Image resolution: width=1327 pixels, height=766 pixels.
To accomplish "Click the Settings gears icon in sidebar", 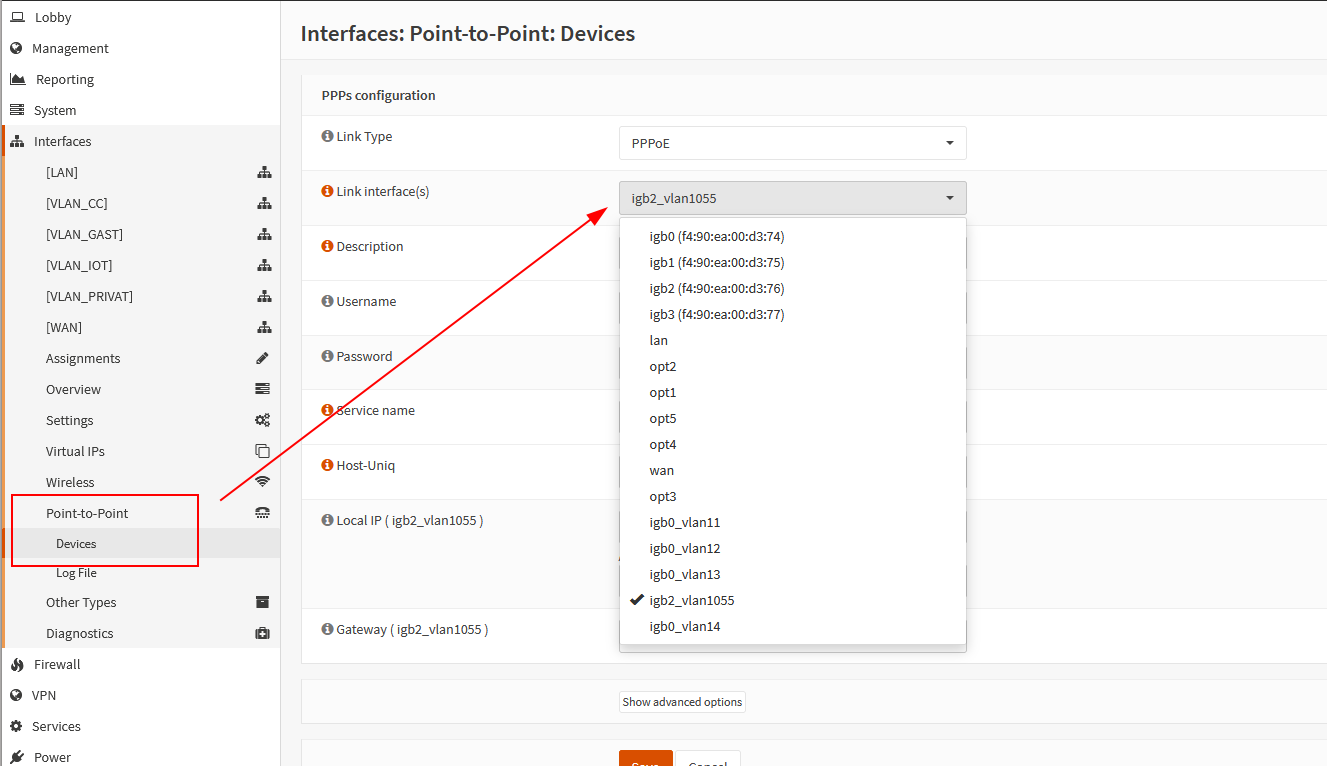I will tap(263, 420).
